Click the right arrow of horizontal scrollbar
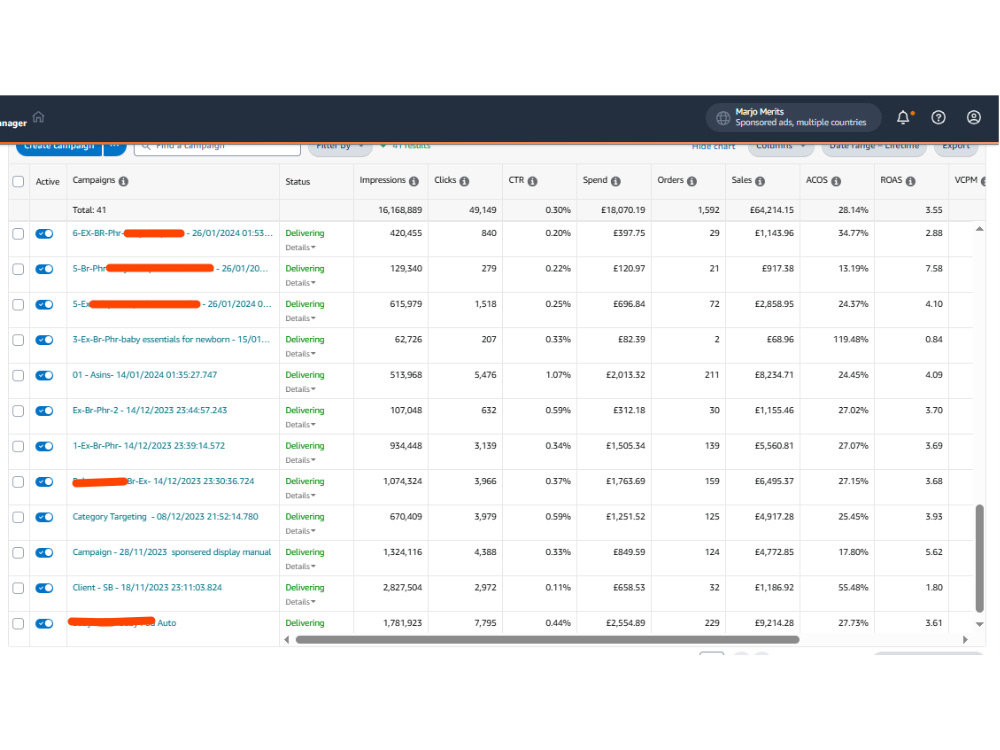The height and width of the screenshot is (750, 1000). 965,640
